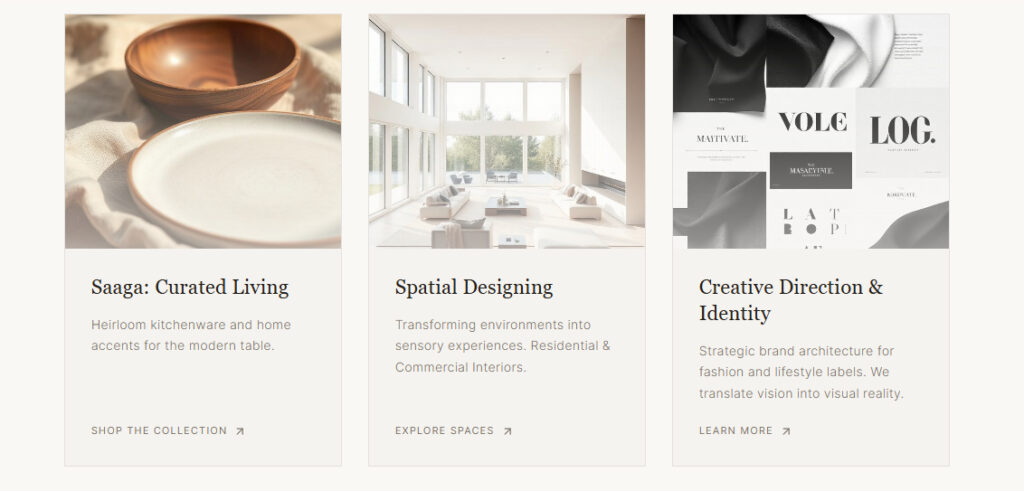The width and height of the screenshot is (1024, 491).
Task: Click the white ceramic plate in the first image
Action: [235, 178]
